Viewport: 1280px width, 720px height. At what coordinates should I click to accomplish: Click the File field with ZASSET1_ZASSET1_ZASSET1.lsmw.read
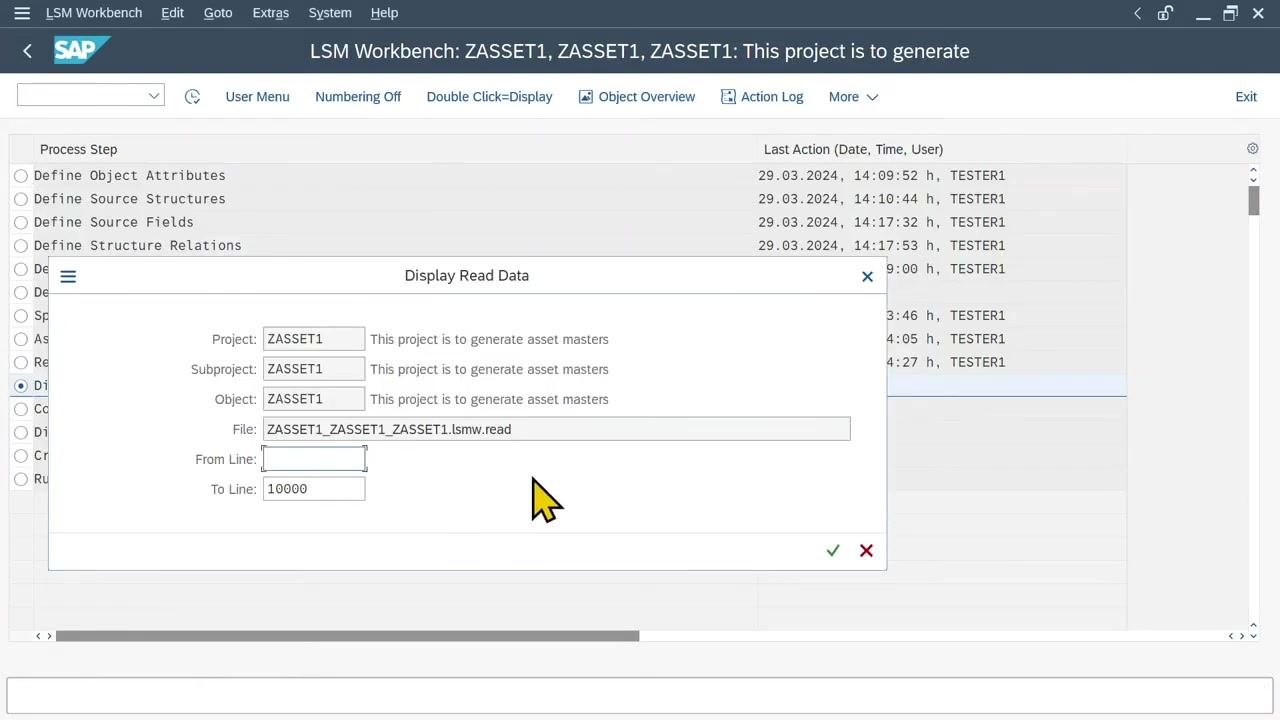(557, 429)
